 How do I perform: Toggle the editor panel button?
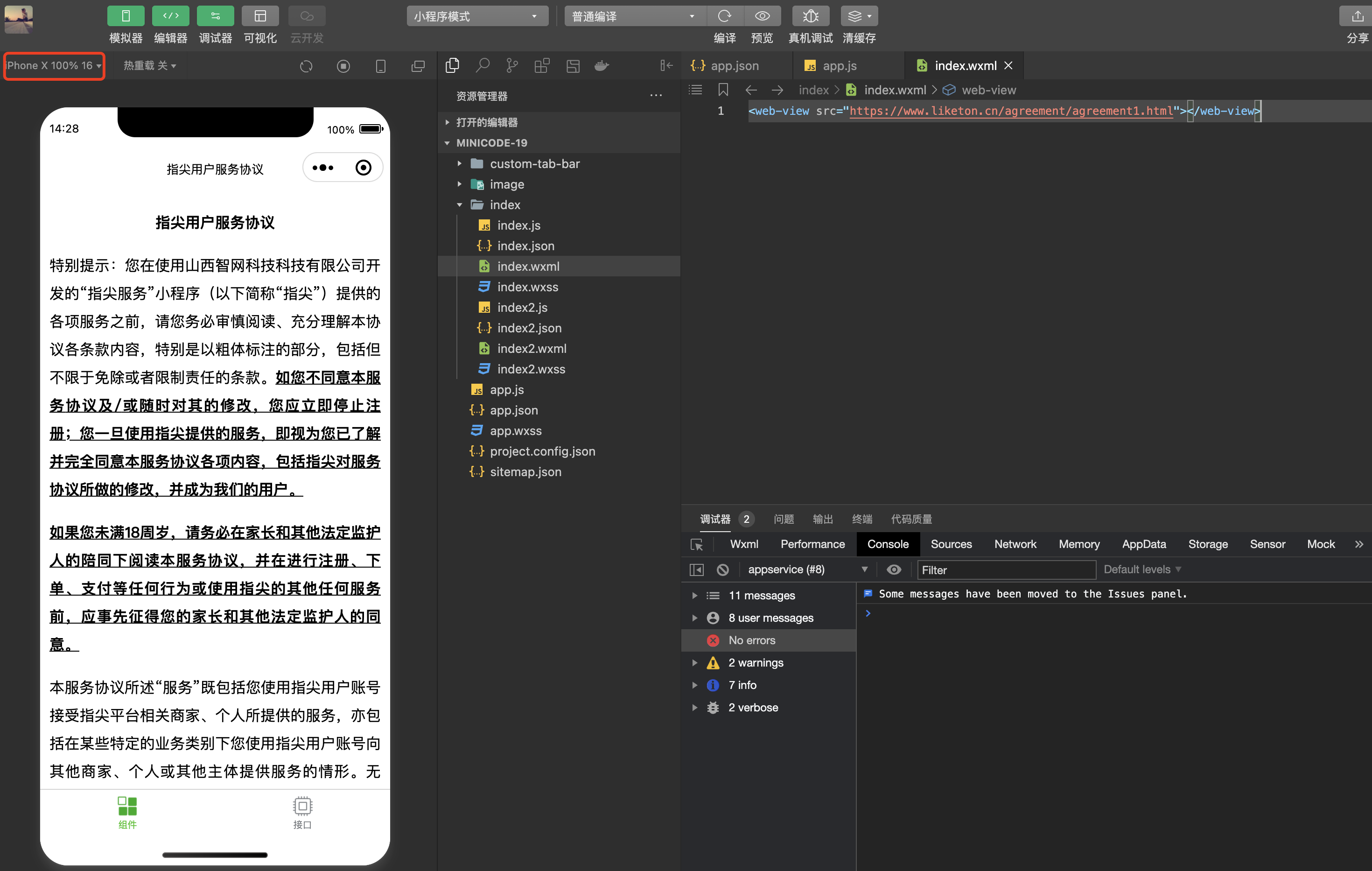[170, 16]
